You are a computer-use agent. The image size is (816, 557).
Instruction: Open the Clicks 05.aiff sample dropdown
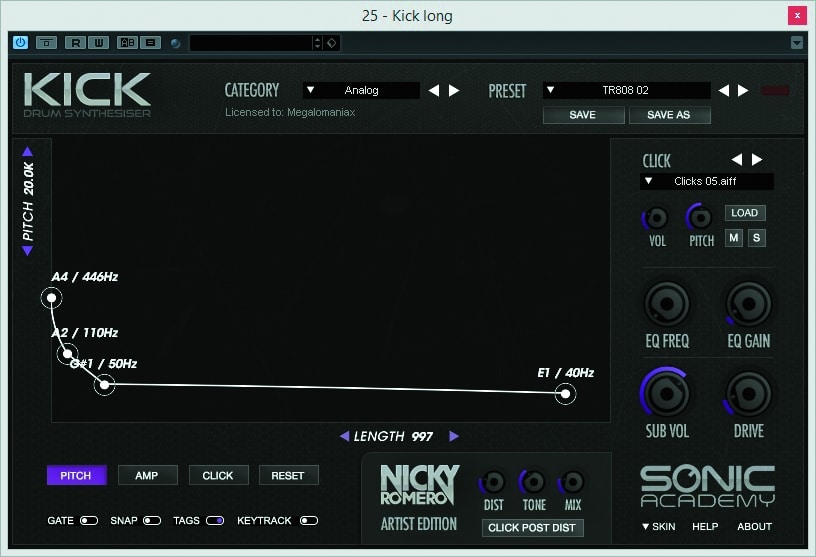[707, 181]
